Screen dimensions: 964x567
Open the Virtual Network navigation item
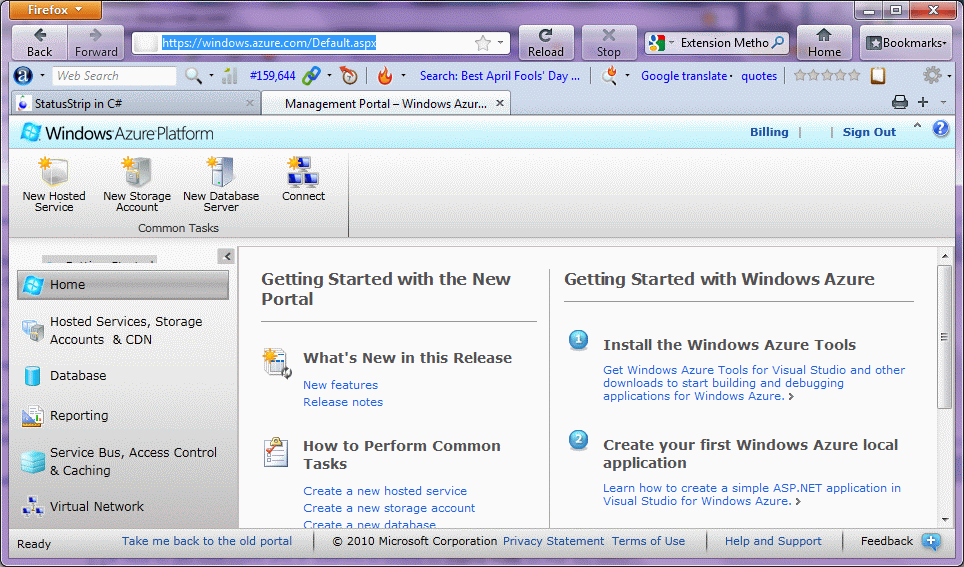(123, 507)
